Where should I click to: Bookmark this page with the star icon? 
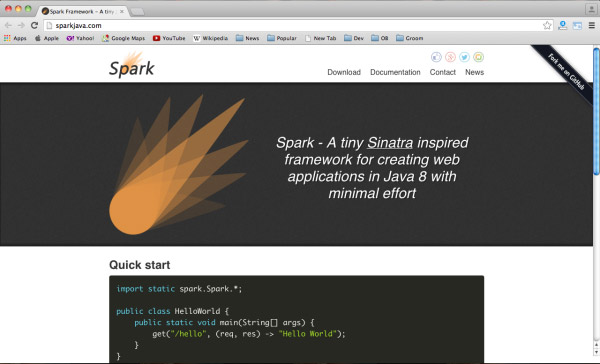[x=547, y=25]
